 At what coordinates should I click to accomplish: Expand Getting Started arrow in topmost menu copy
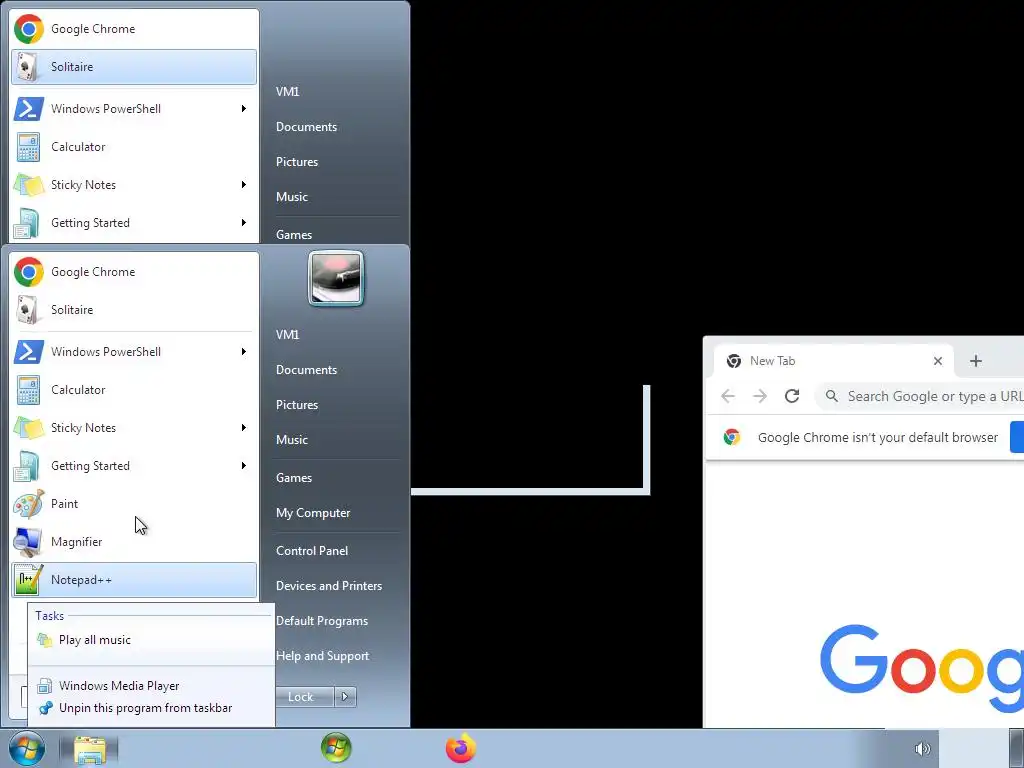[244, 223]
